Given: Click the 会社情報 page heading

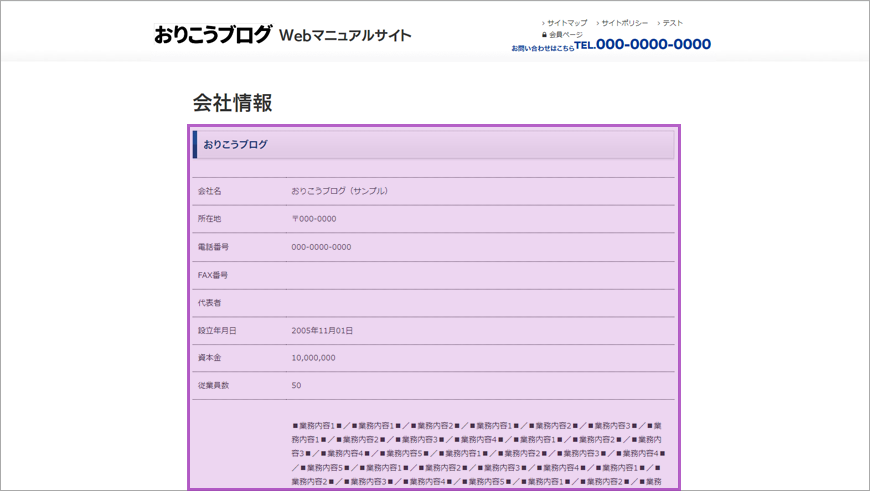Looking at the screenshot, I should (232, 103).
